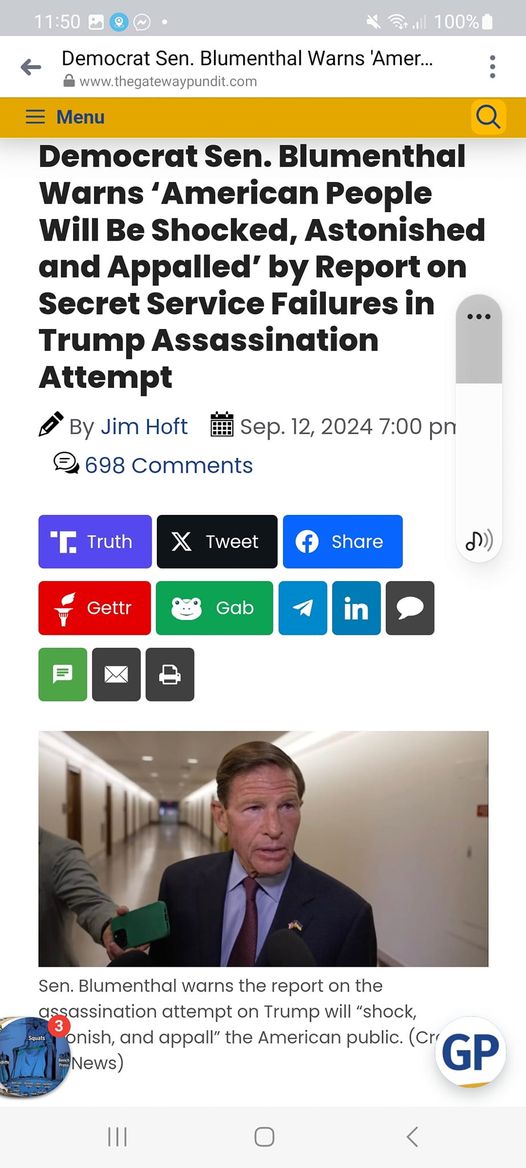Share article on Truth Social
The height and width of the screenshot is (1168, 526).
pos(95,542)
